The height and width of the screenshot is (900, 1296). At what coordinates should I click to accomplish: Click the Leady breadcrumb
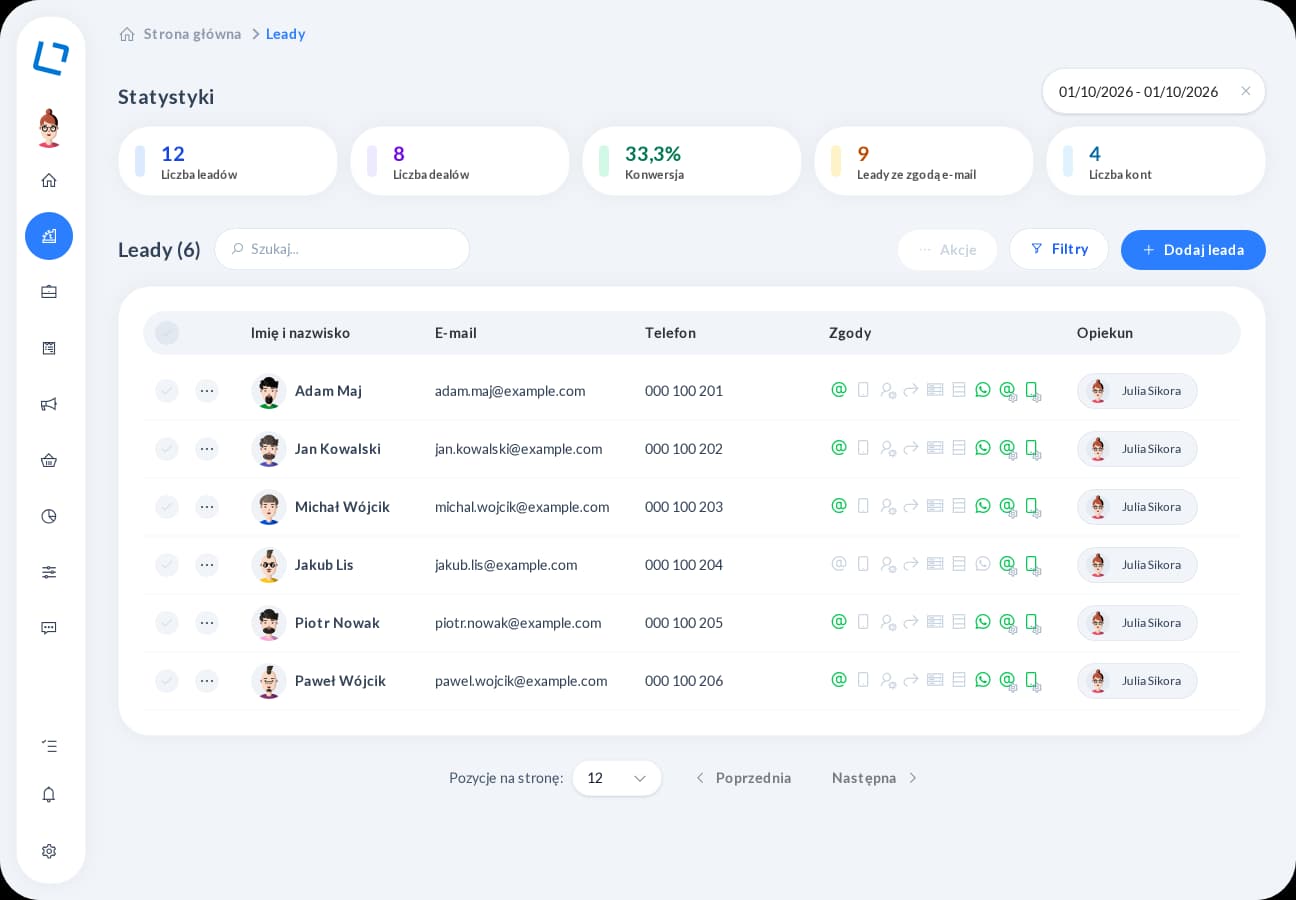[x=285, y=34]
